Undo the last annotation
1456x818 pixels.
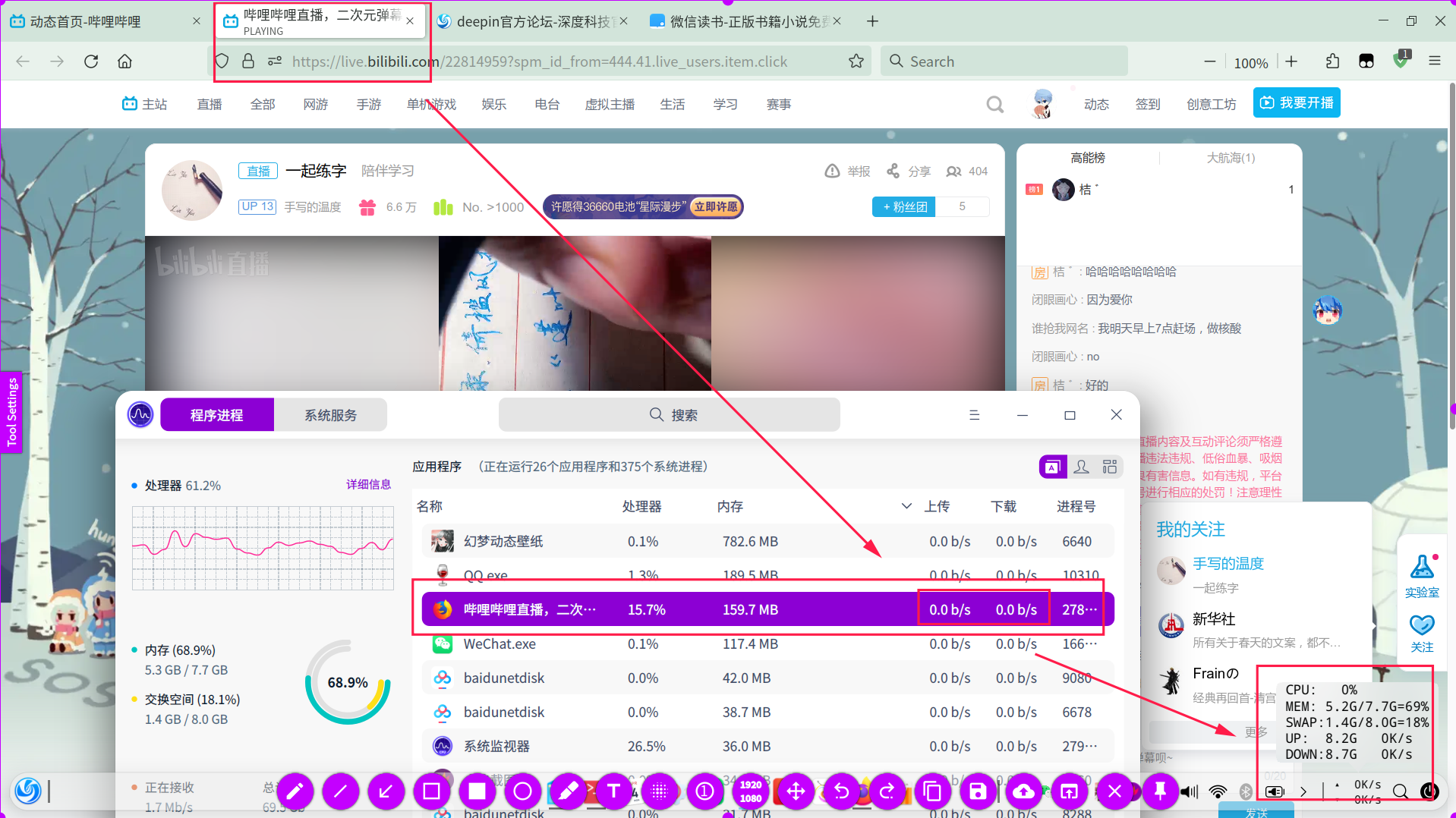tap(841, 791)
